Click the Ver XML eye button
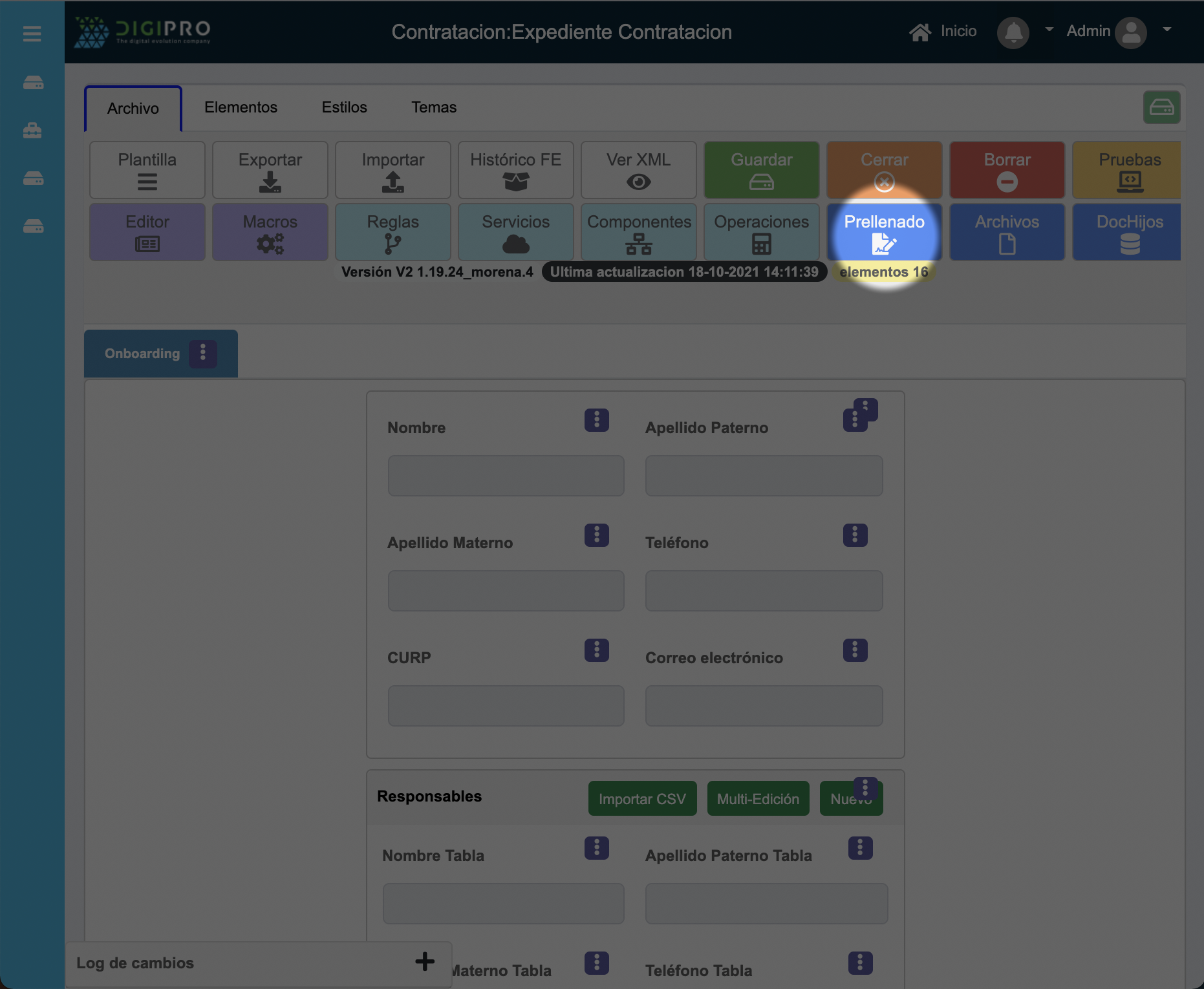The height and width of the screenshot is (989, 1204). (638, 170)
